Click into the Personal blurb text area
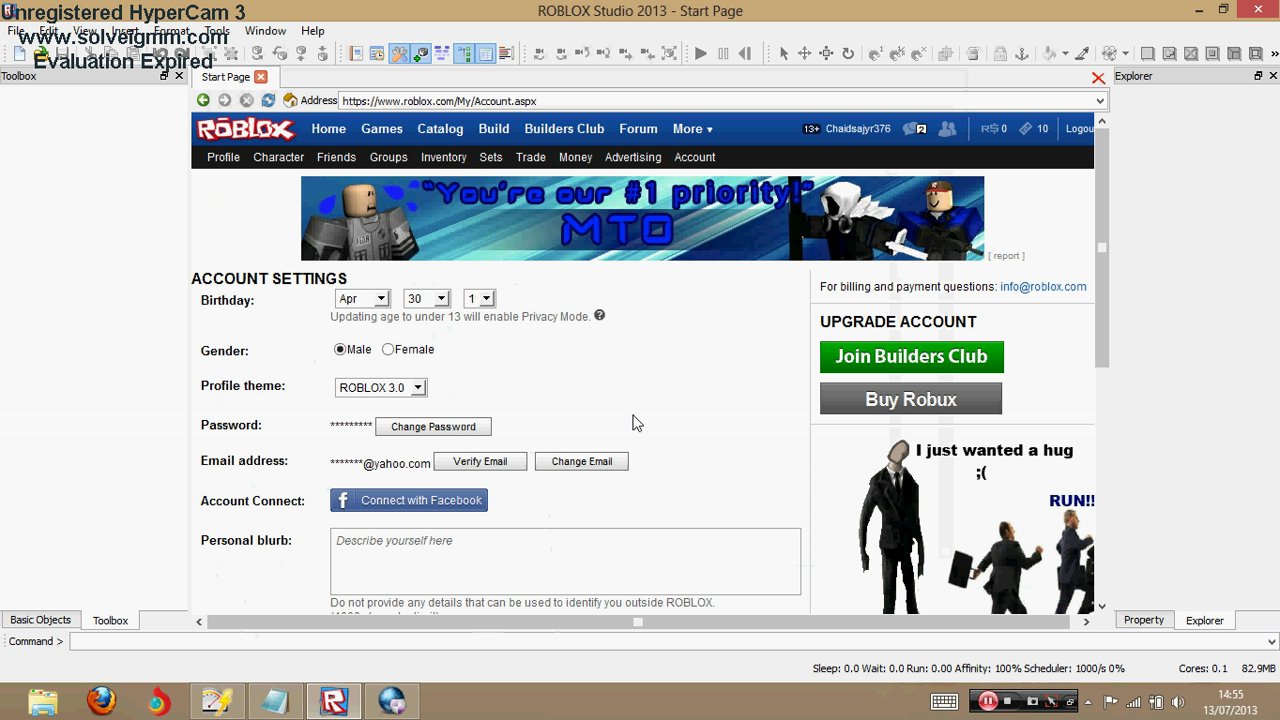The image size is (1280, 720). point(565,562)
